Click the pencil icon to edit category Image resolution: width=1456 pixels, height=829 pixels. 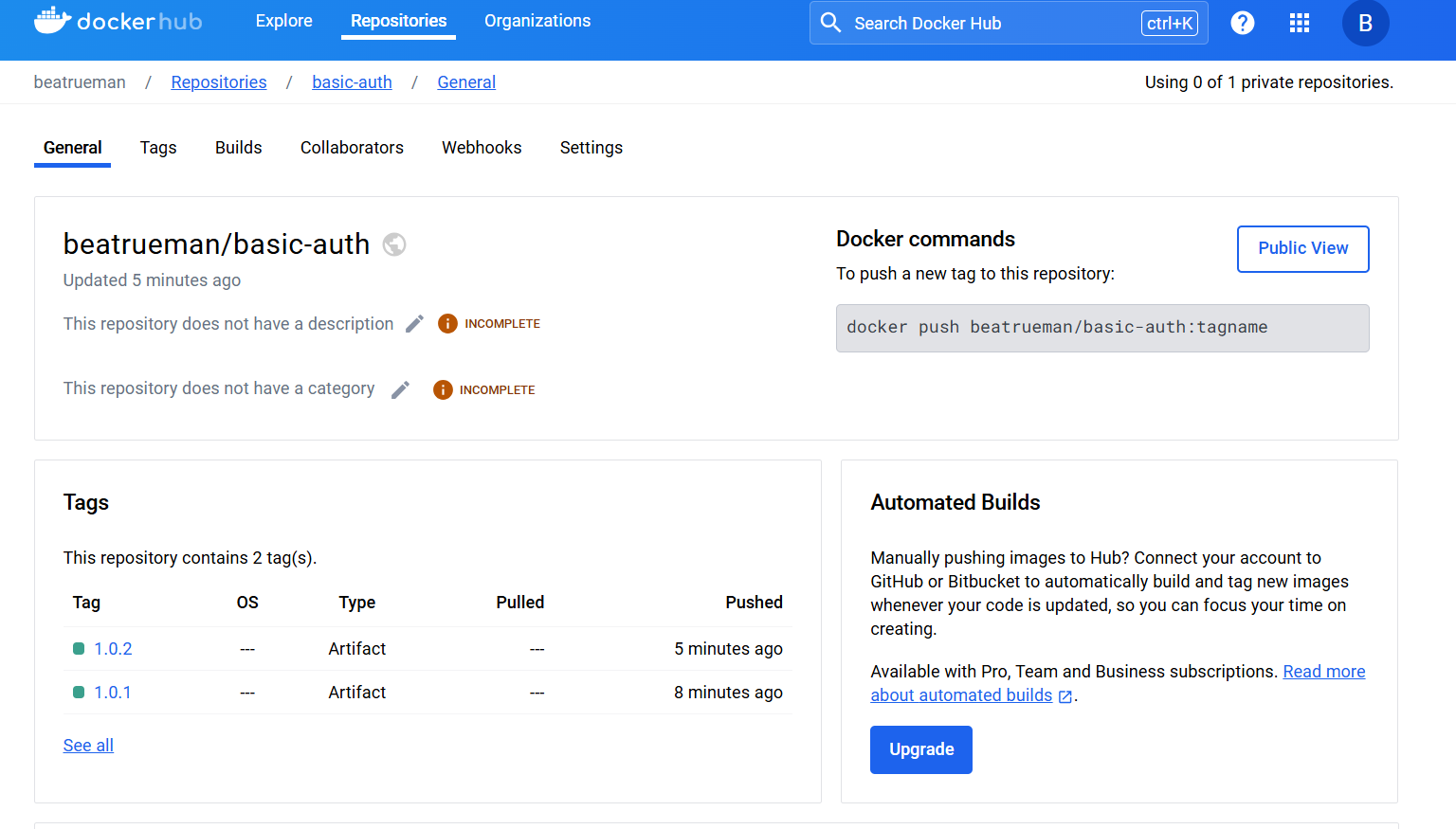click(400, 389)
